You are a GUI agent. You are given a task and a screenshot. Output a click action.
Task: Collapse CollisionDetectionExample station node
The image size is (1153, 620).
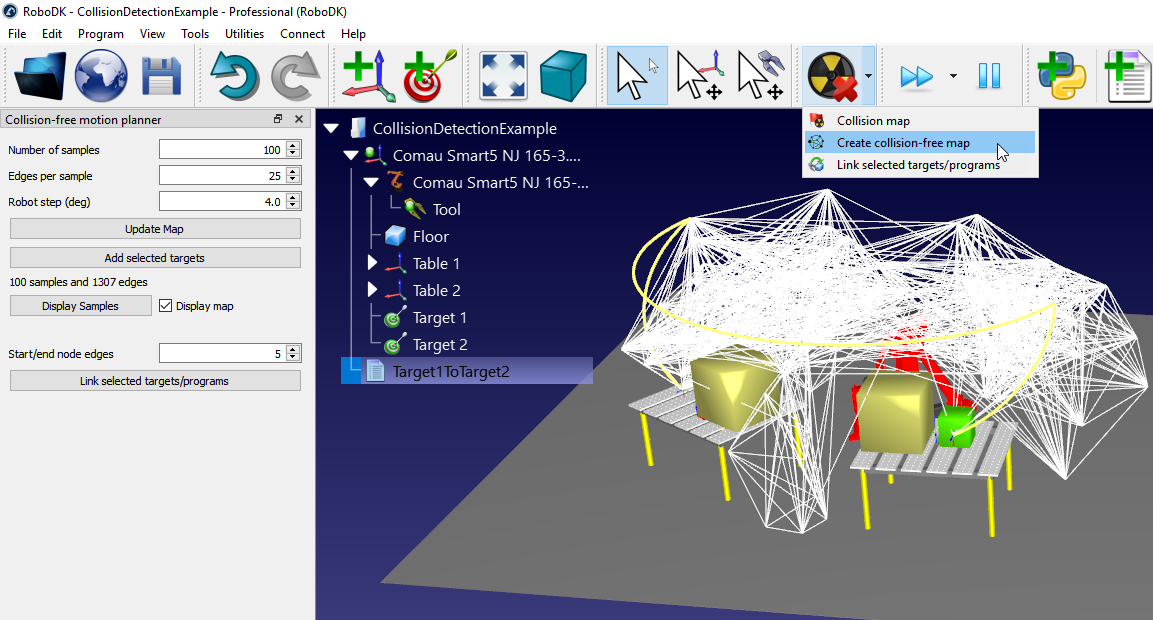332,129
